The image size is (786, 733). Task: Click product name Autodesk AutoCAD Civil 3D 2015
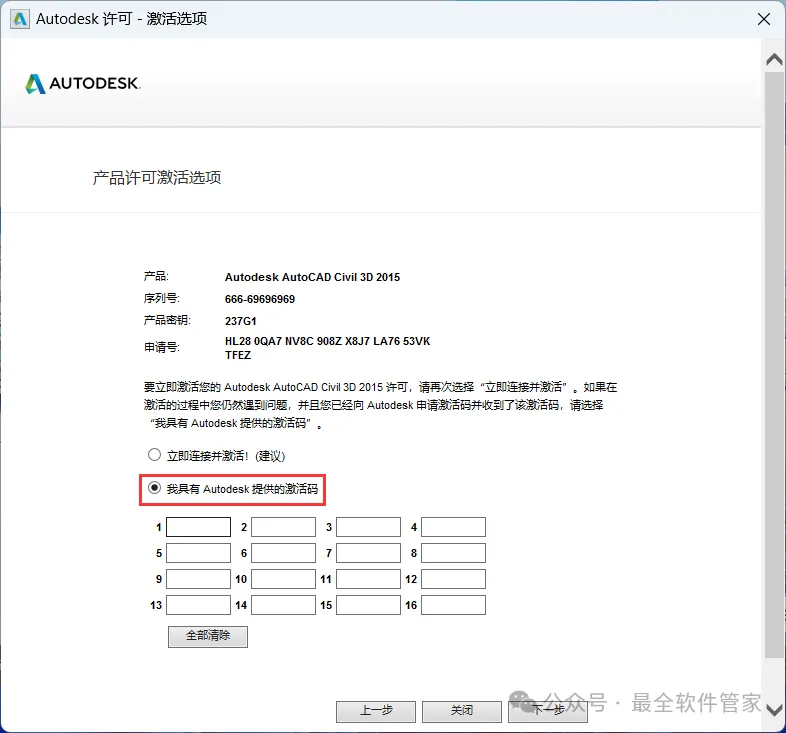pyautogui.click(x=312, y=277)
